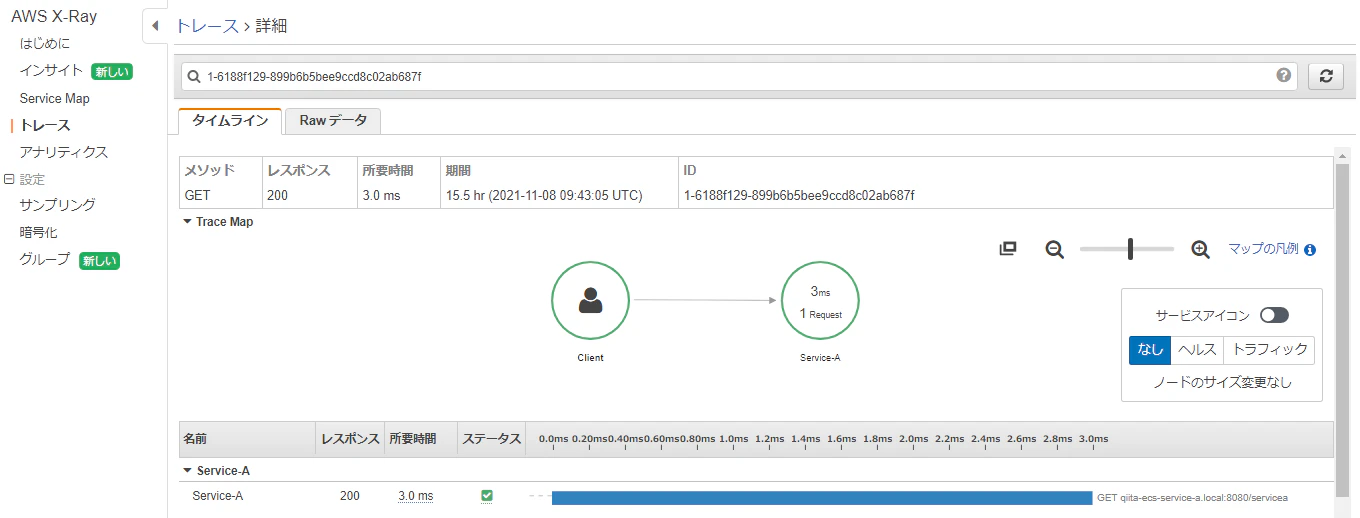
Task: Open 暗号化 settings
Action: [x=38, y=232]
